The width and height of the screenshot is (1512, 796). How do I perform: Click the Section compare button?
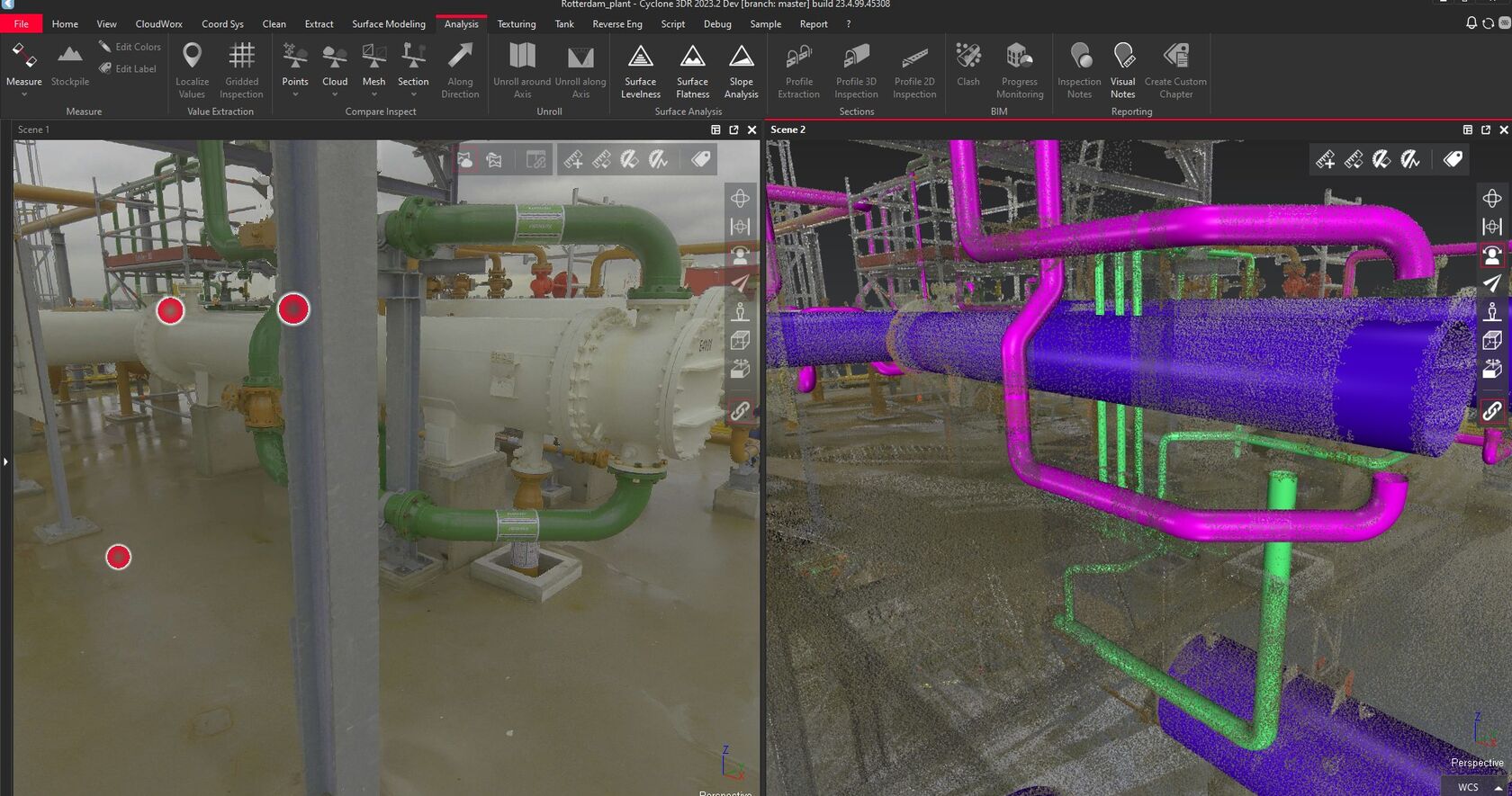(x=413, y=63)
